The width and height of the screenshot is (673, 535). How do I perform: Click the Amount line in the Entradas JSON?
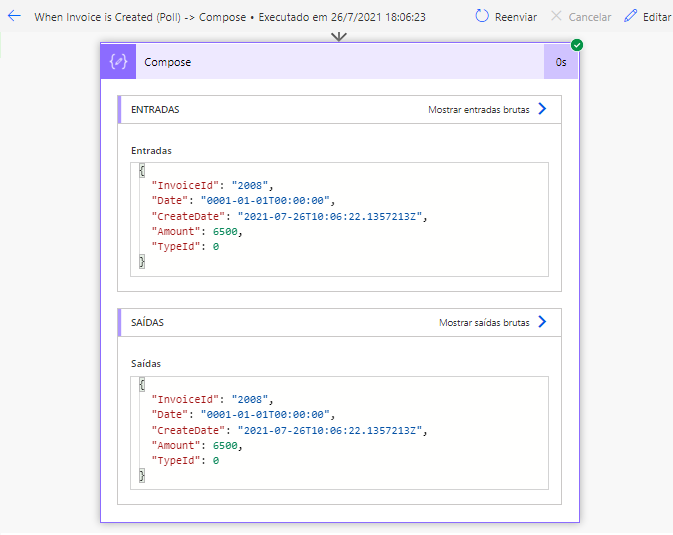(197, 231)
